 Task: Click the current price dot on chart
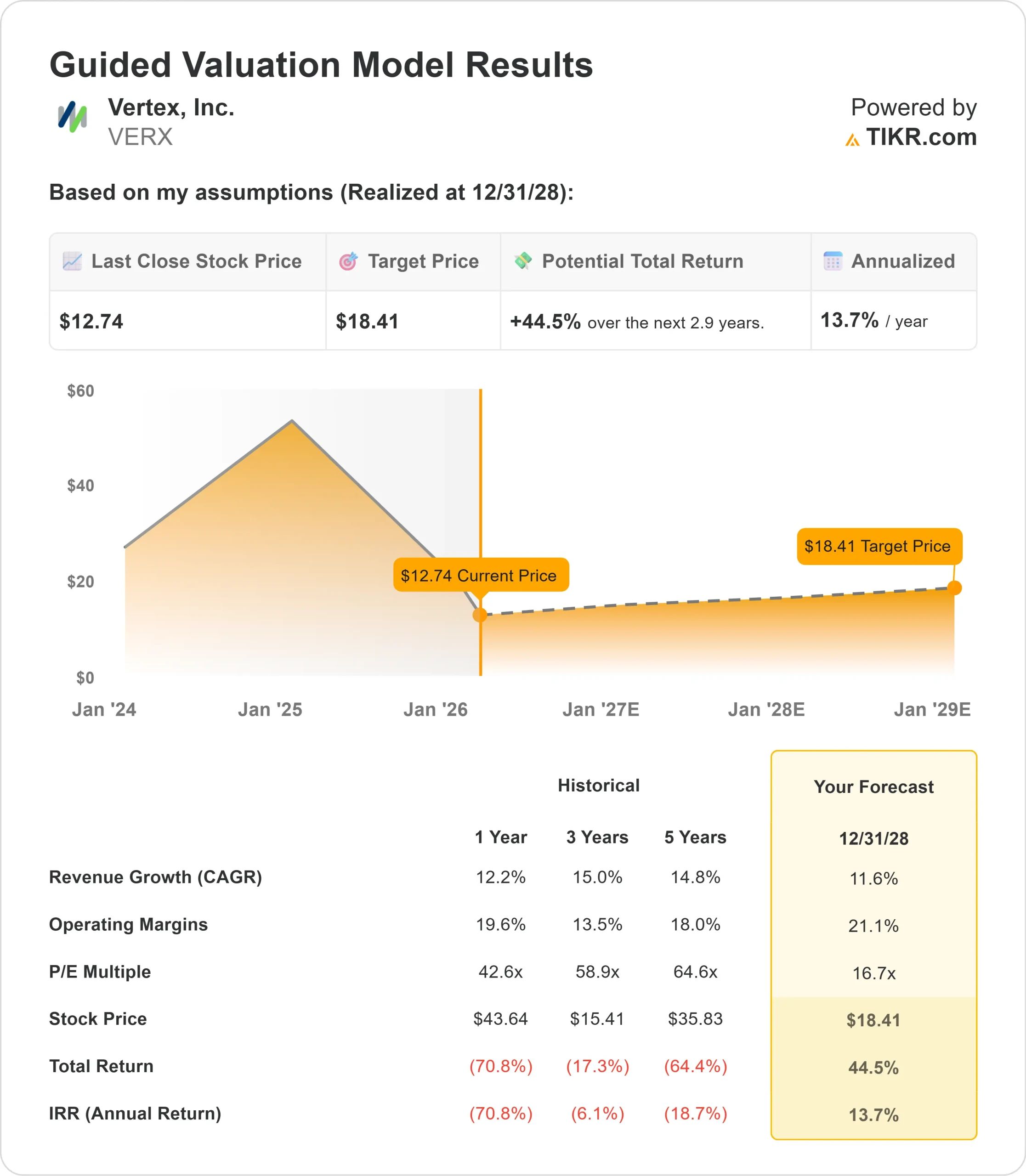[480, 615]
